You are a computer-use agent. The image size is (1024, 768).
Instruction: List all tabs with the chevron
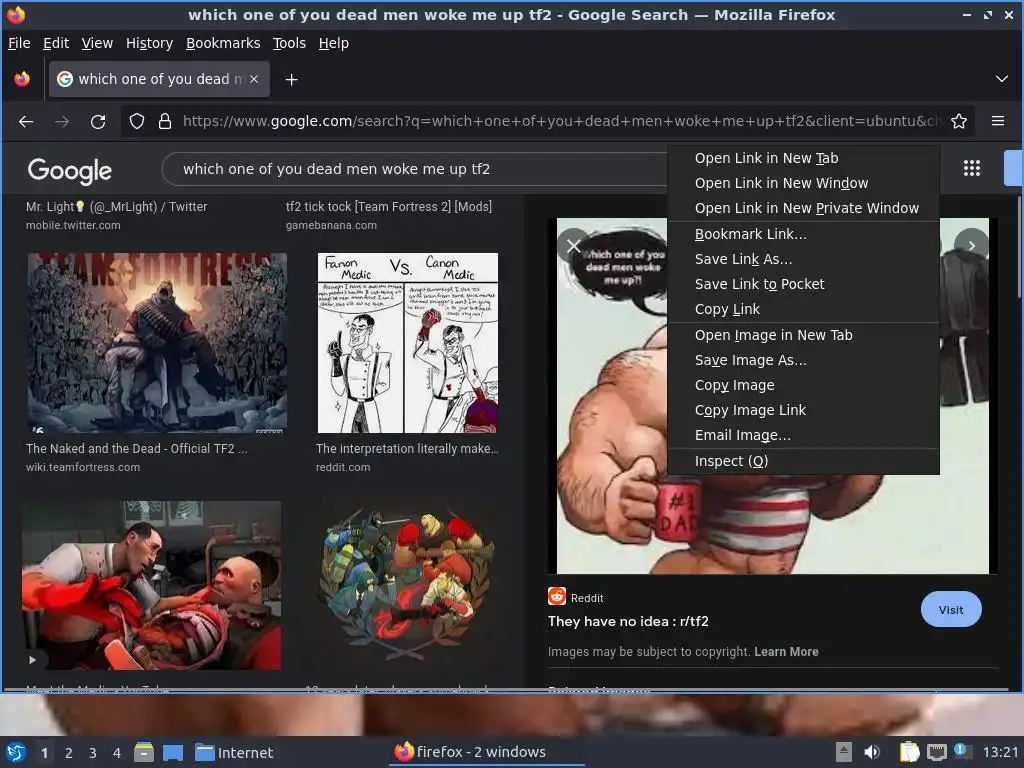[1001, 79]
